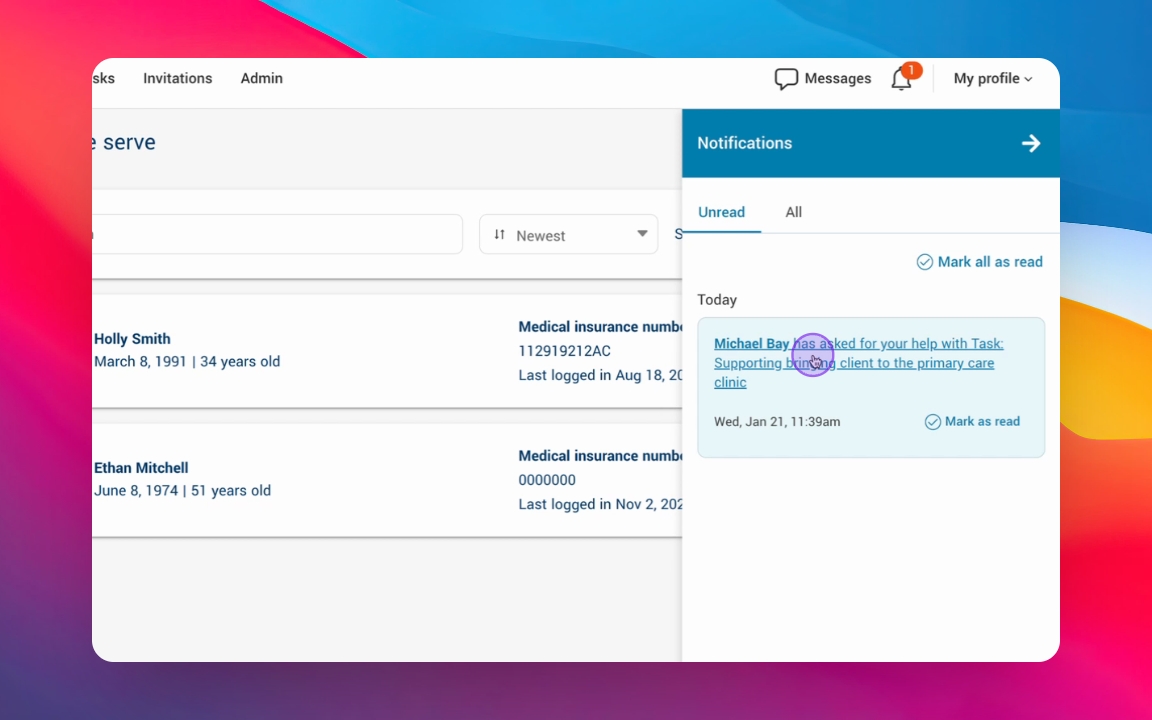Close notifications panel with arrow icon
This screenshot has width=1152, height=720.
[x=1031, y=143]
